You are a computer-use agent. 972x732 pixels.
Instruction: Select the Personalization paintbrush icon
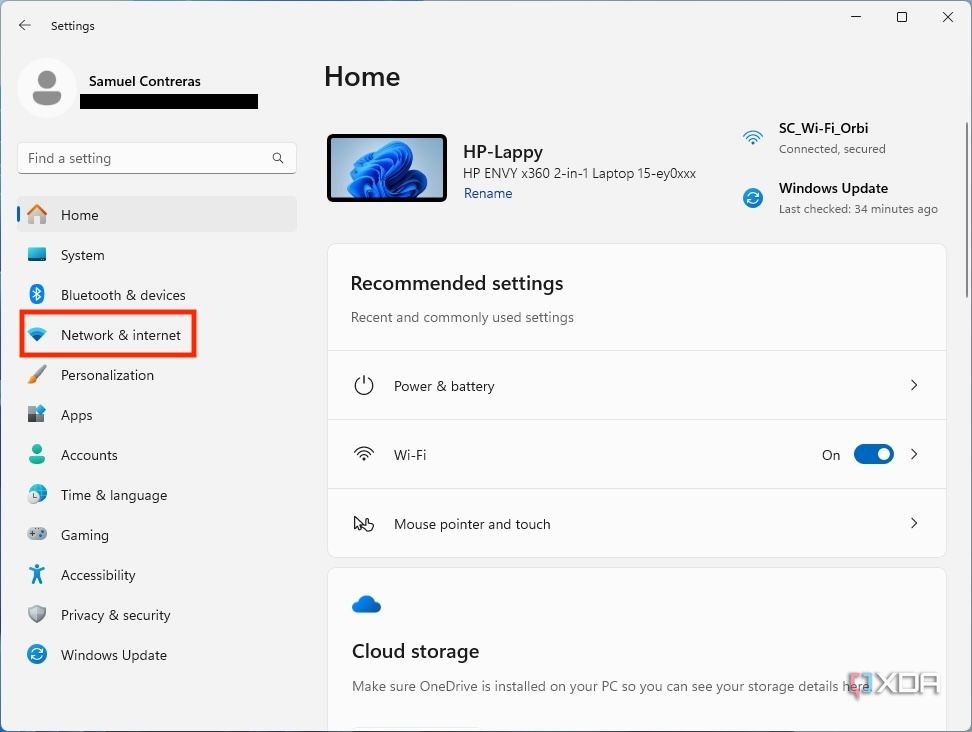point(37,375)
